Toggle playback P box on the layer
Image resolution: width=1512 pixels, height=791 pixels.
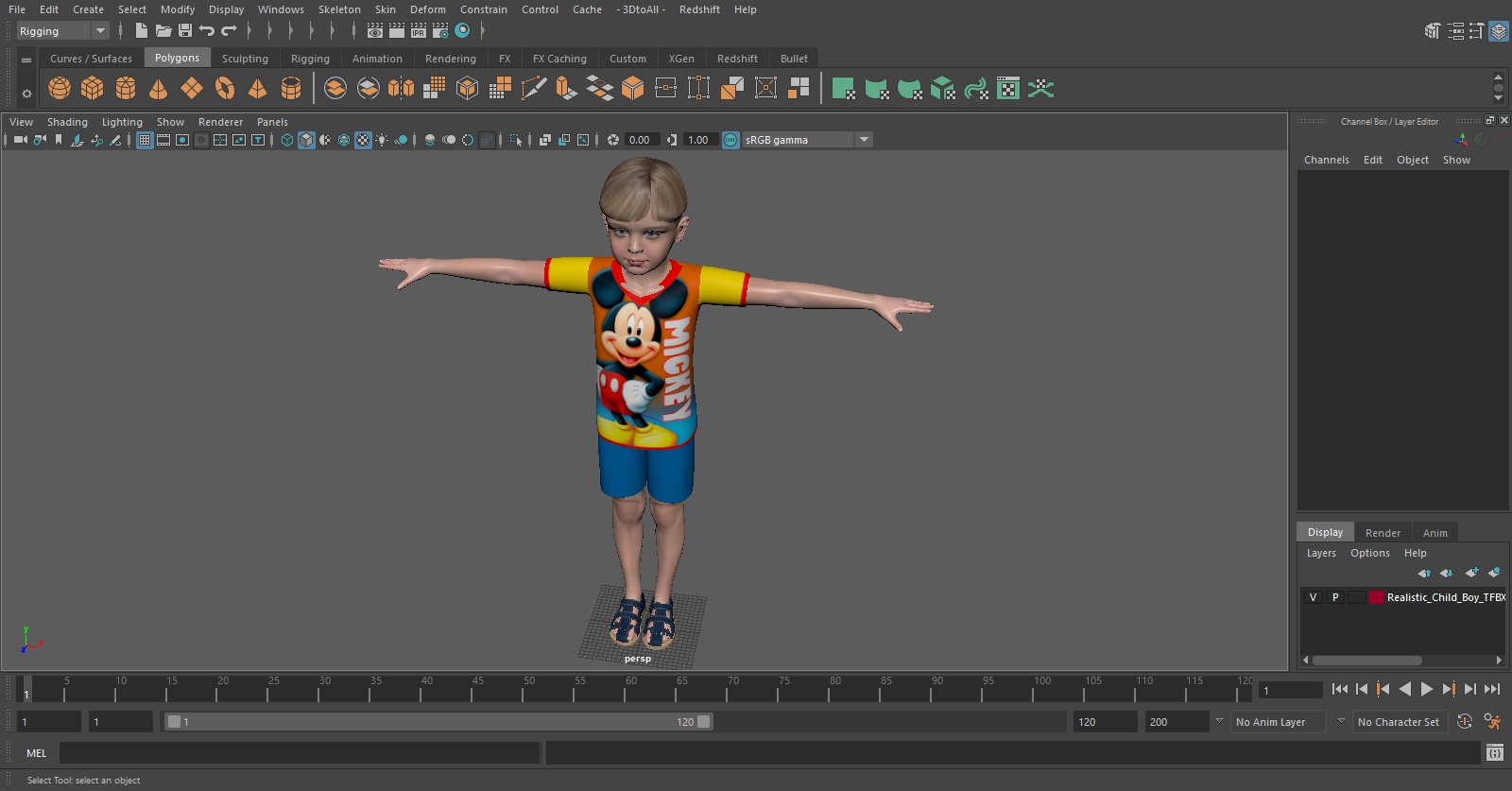click(1335, 597)
